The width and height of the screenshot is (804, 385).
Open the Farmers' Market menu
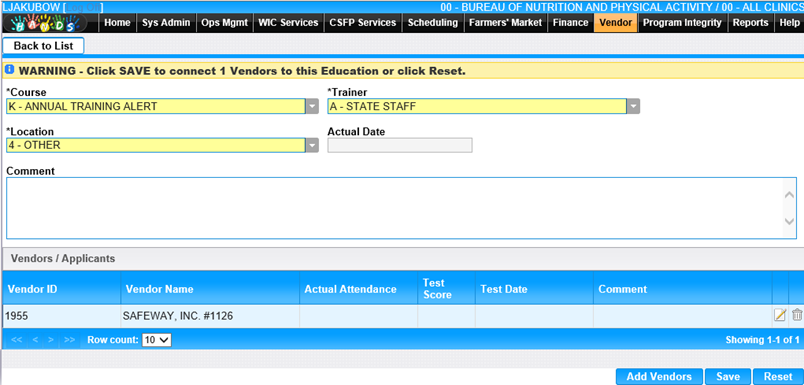505,23
